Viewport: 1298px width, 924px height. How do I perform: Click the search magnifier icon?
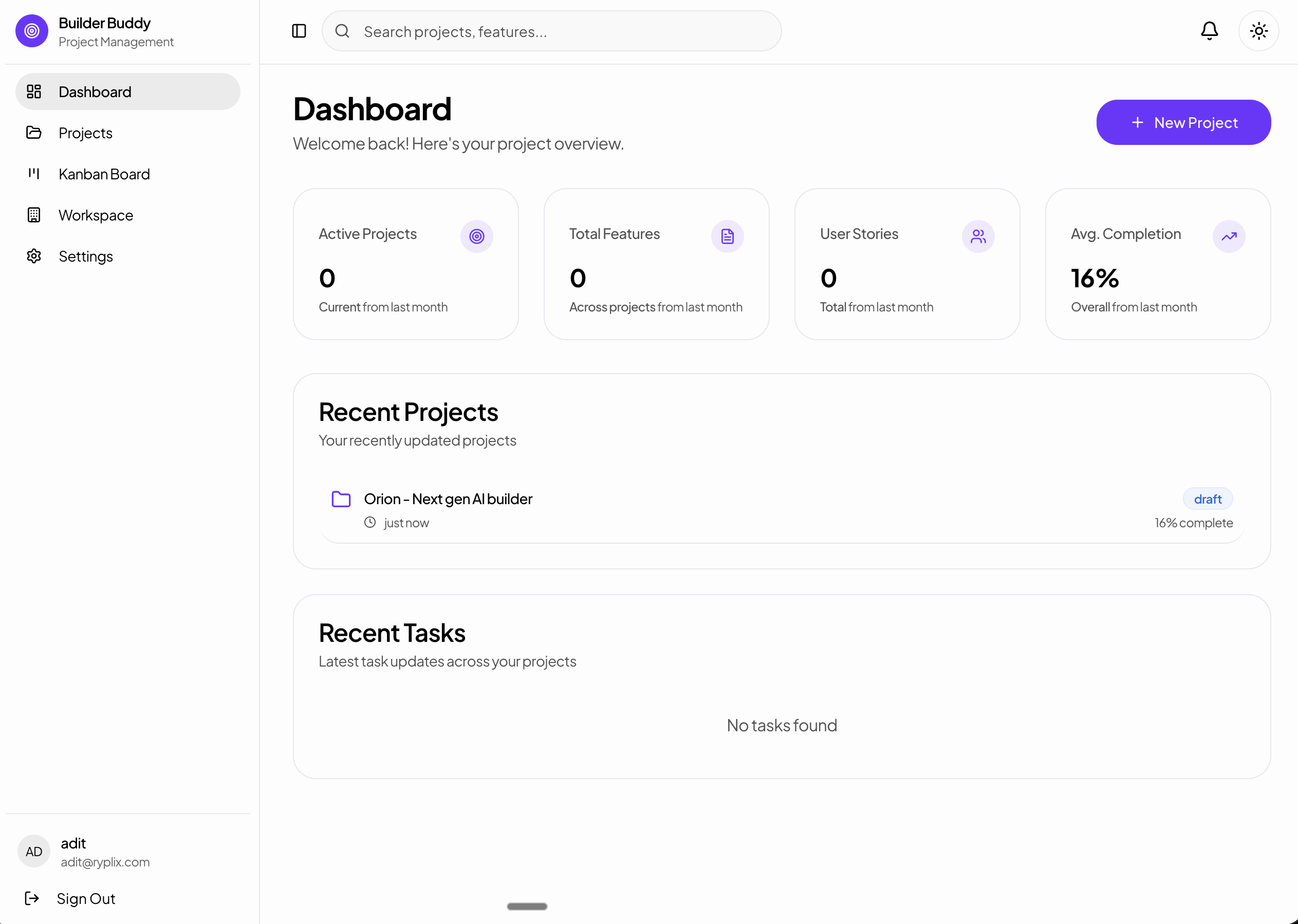[342, 31]
